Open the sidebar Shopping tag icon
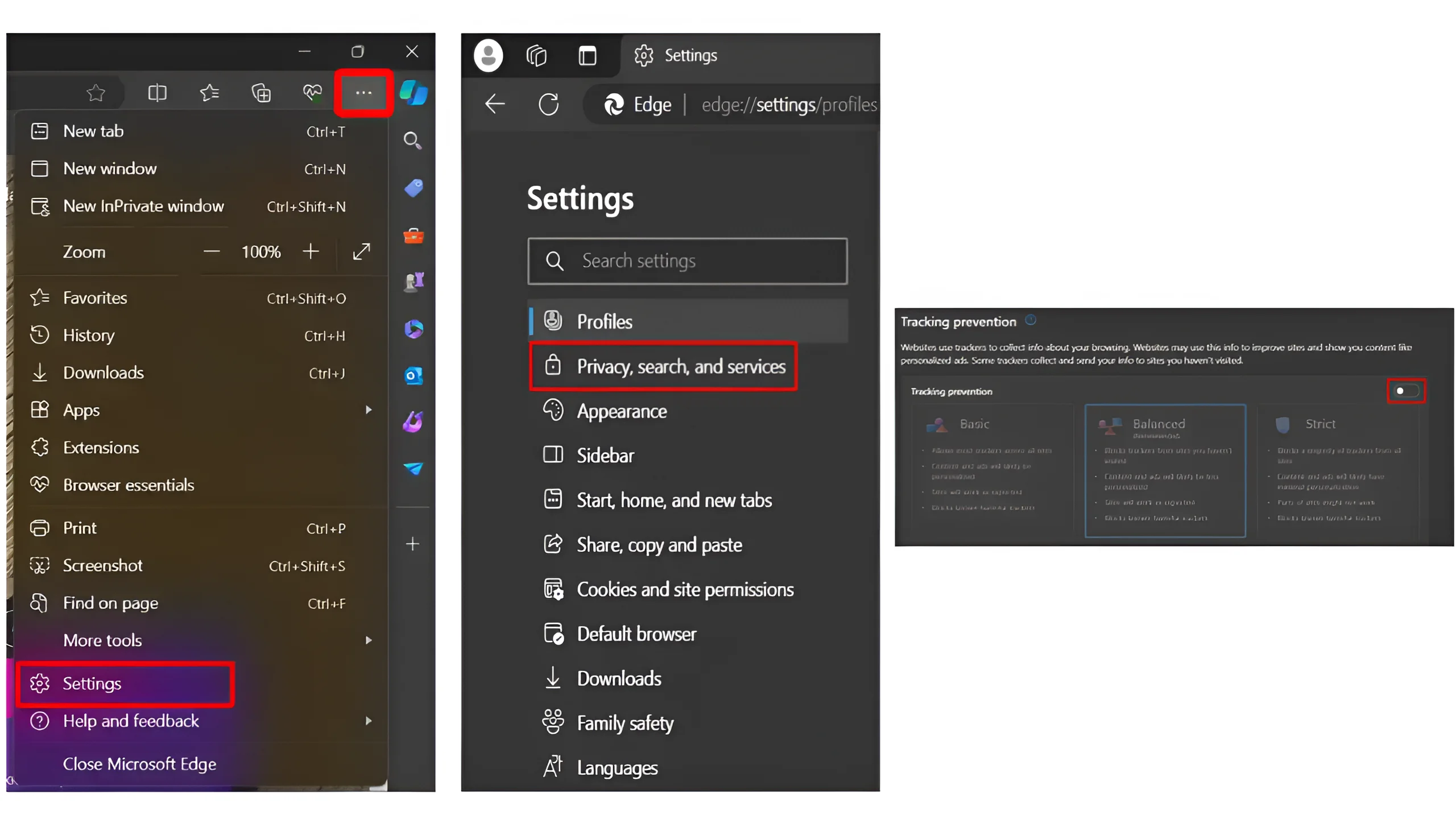This screenshot has height=819, width=1456. click(x=413, y=188)
